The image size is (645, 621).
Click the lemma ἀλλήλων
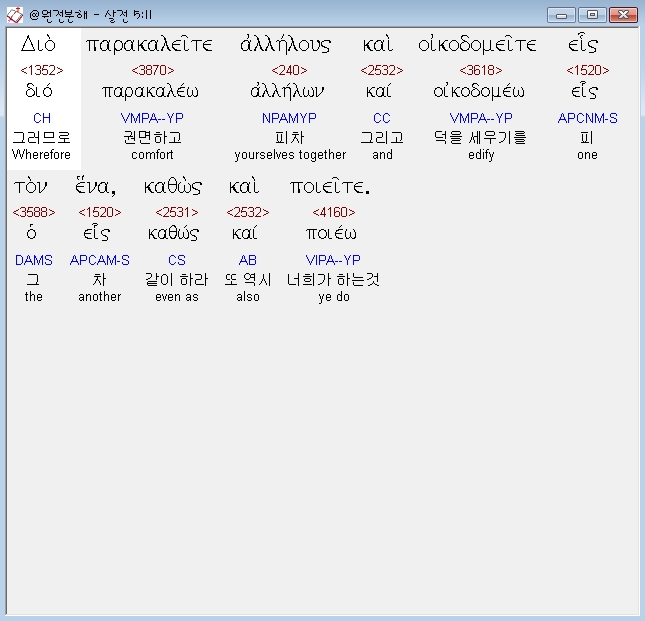[287, 91]
